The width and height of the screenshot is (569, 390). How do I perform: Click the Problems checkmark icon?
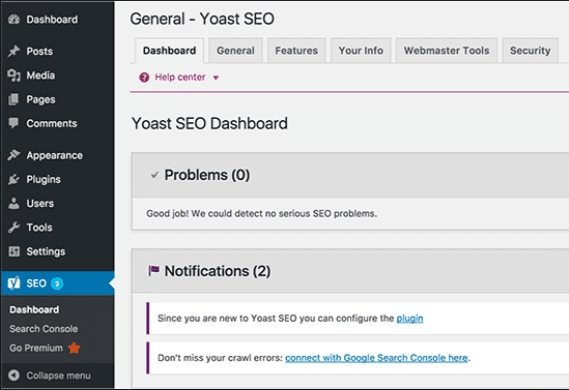(x=155, y=175)
